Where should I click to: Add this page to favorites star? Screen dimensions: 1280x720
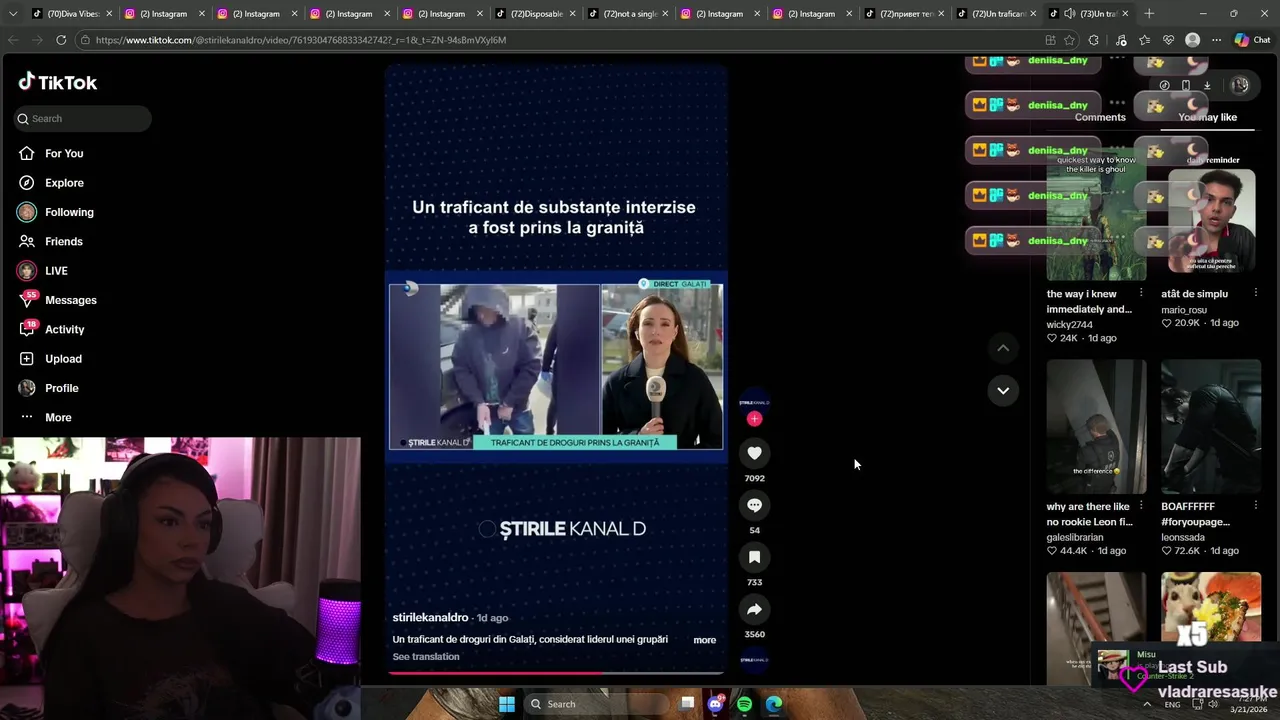[1069, 40]
